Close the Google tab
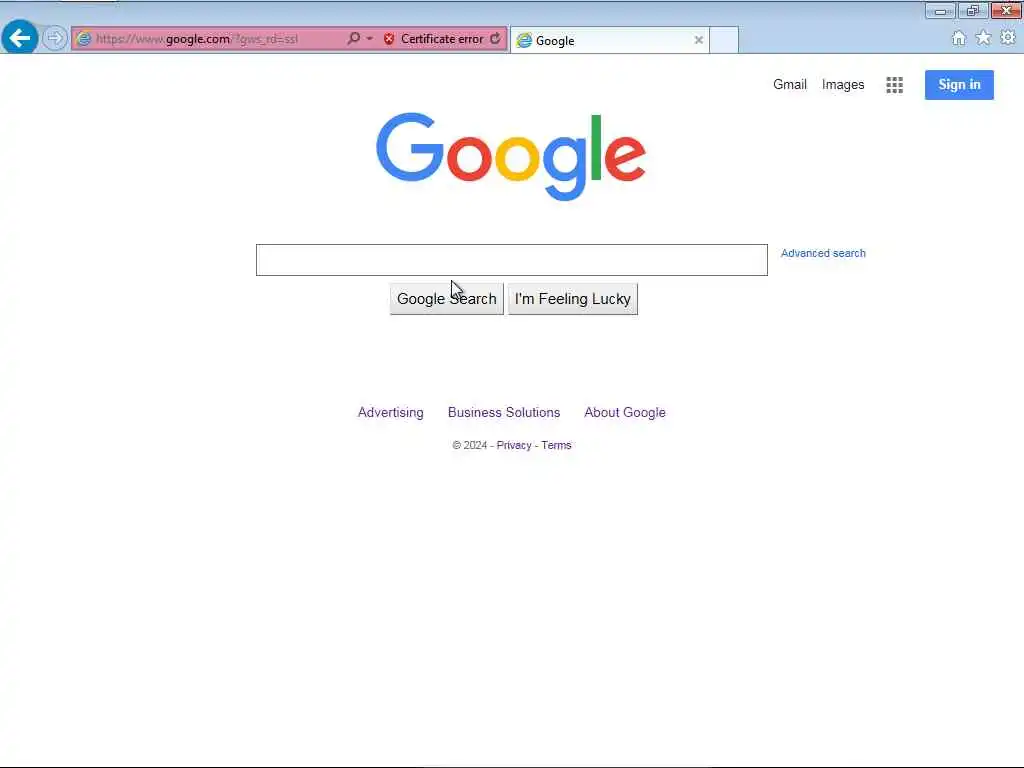Screen dimensions: 1024x768 point(699,40)
